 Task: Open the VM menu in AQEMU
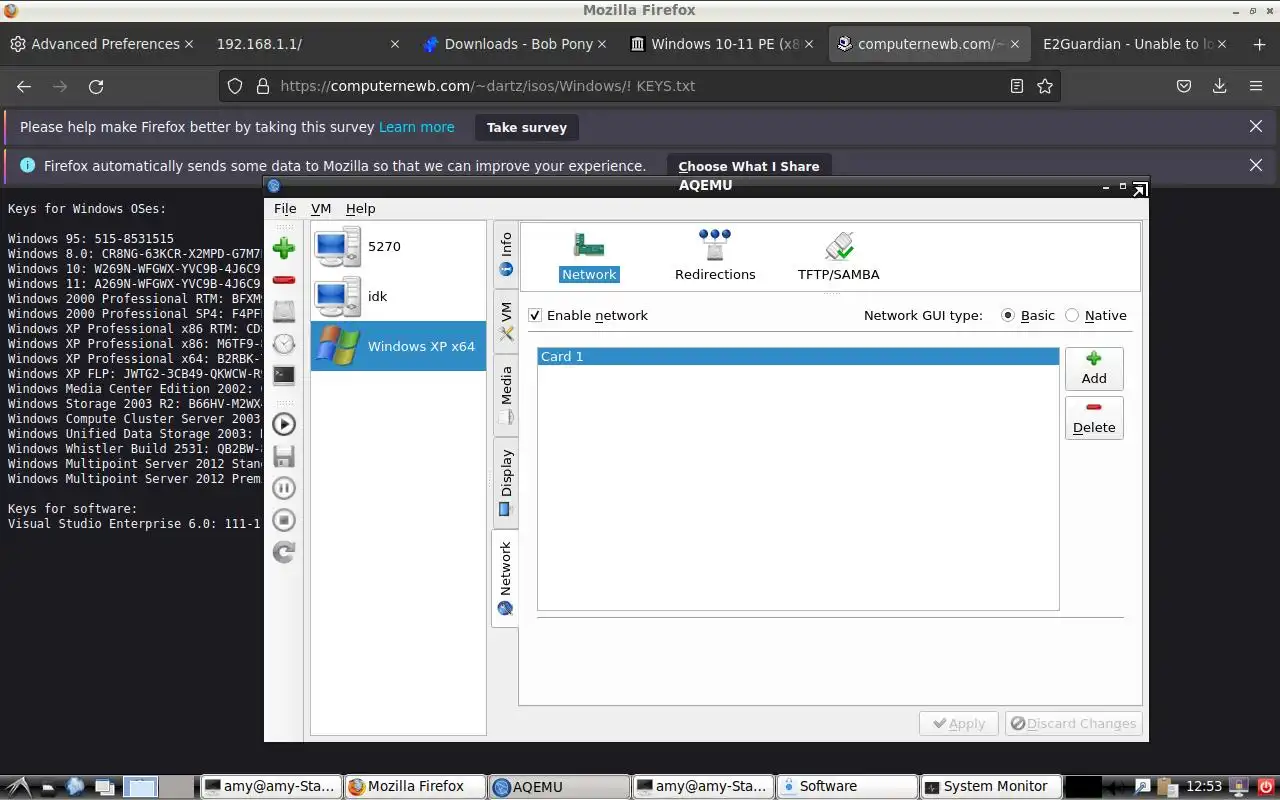pos(321,208)
